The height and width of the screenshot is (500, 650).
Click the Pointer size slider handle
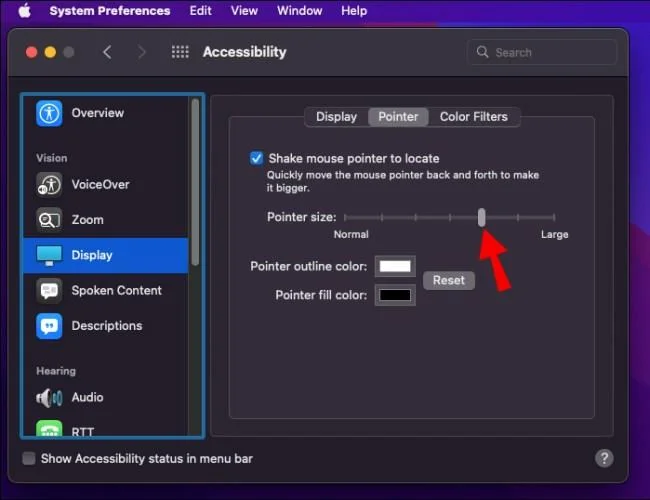tap(481, 217)
